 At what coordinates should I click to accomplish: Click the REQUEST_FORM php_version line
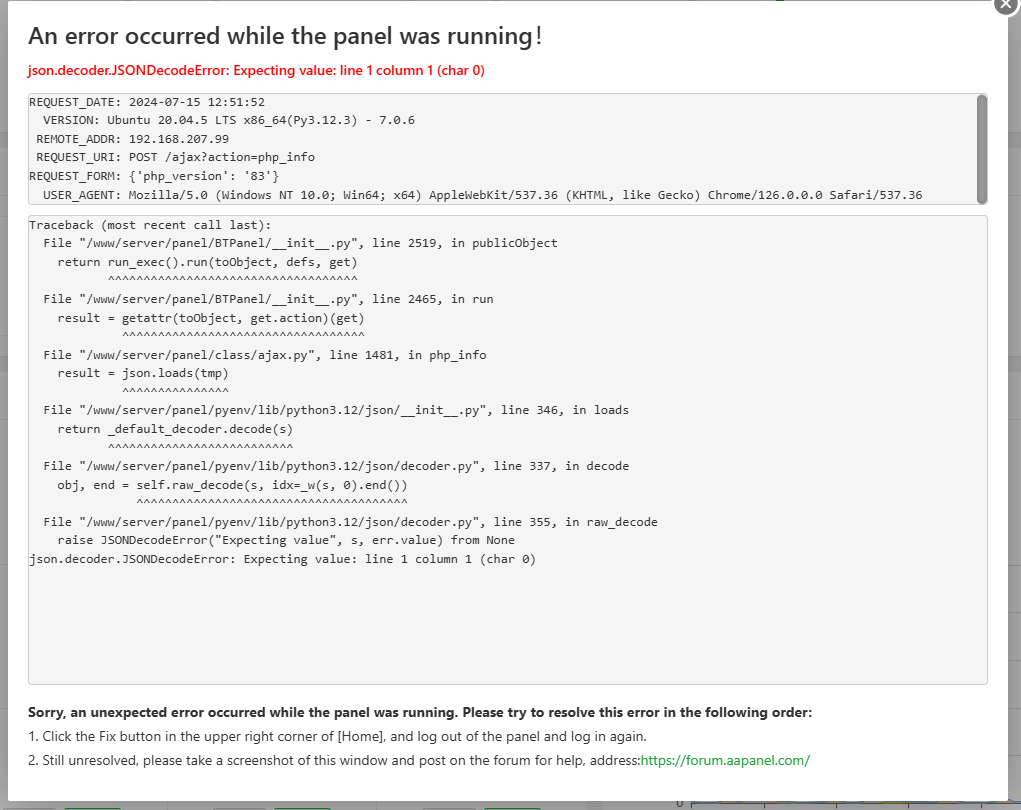pyautogui.click(x=154, y=176)
